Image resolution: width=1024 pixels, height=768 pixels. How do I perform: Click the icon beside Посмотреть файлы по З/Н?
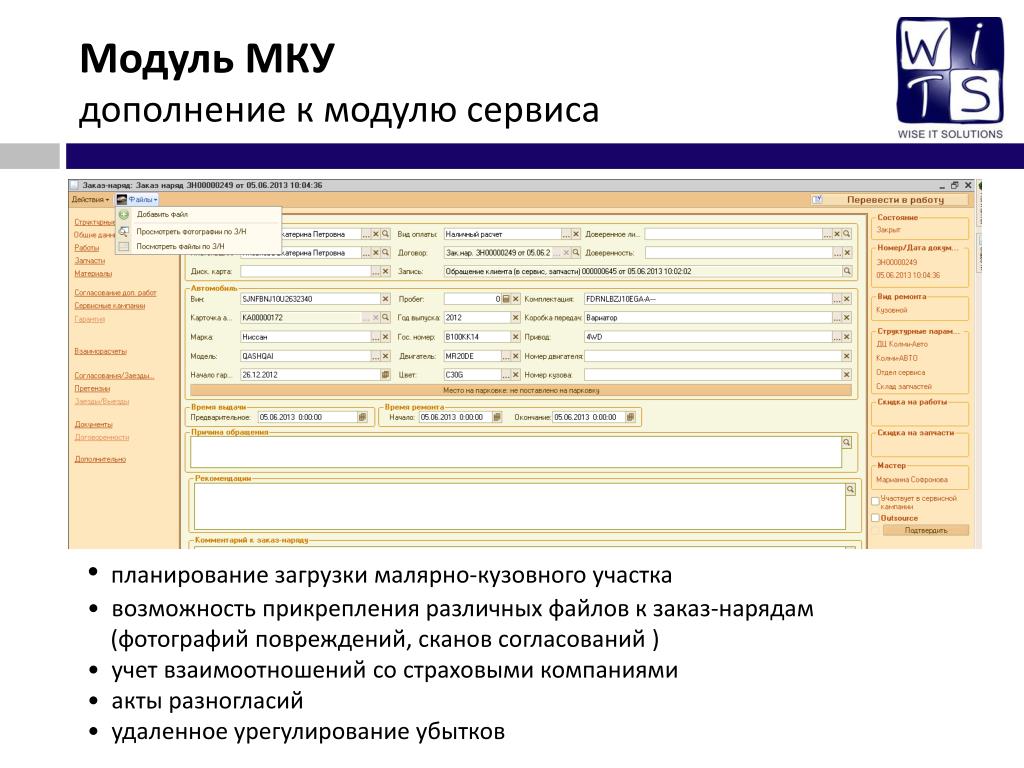[124, 246]
